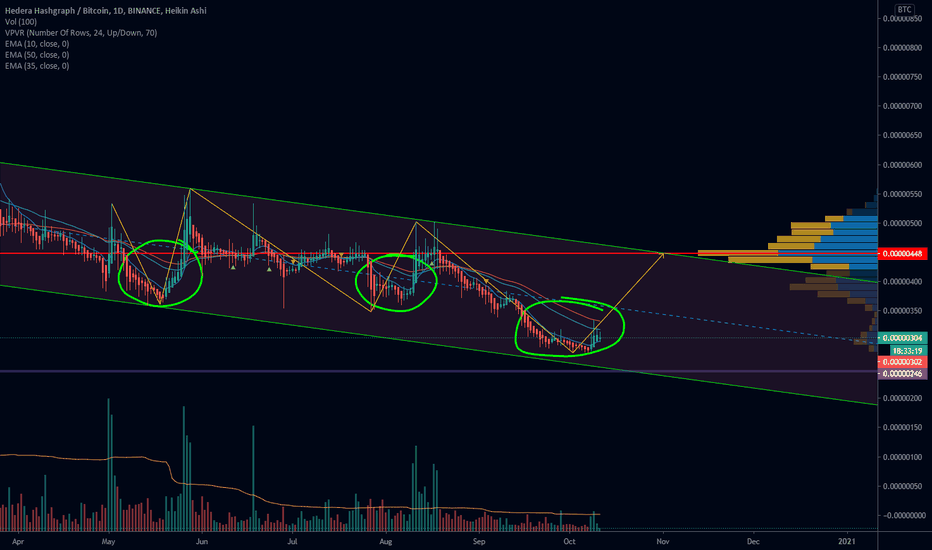Click the EMA (35, close, 0) legend
932x550 pixels.
[37, 66]
